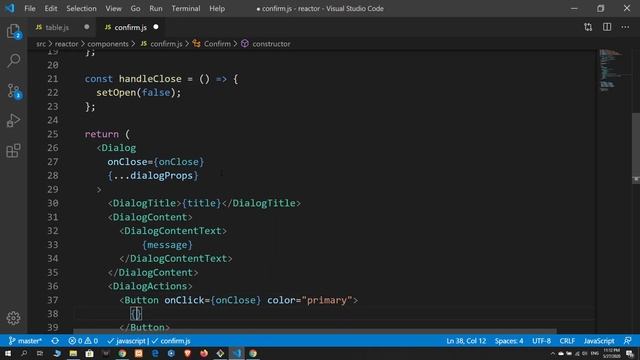Click the handleClose identifier on line 21
The width and height of the screenshot is (640, 360).
click(x=150, y=79)
